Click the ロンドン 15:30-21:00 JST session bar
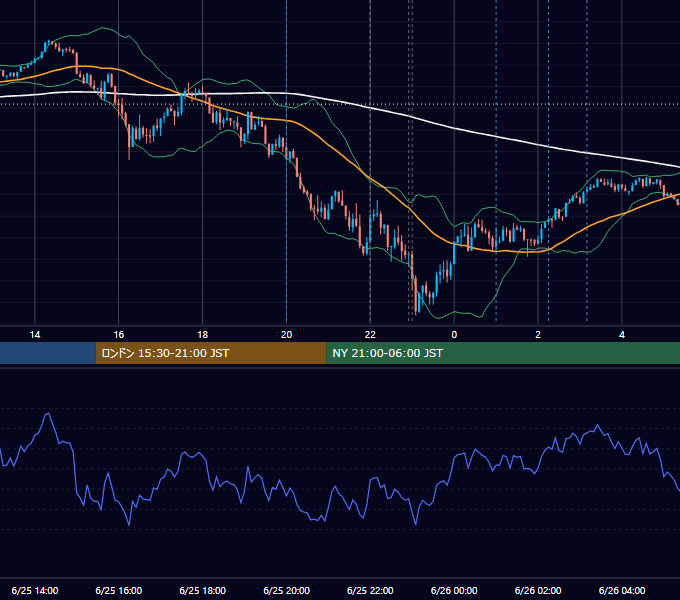The image size is (680, 600). point(211,353)
